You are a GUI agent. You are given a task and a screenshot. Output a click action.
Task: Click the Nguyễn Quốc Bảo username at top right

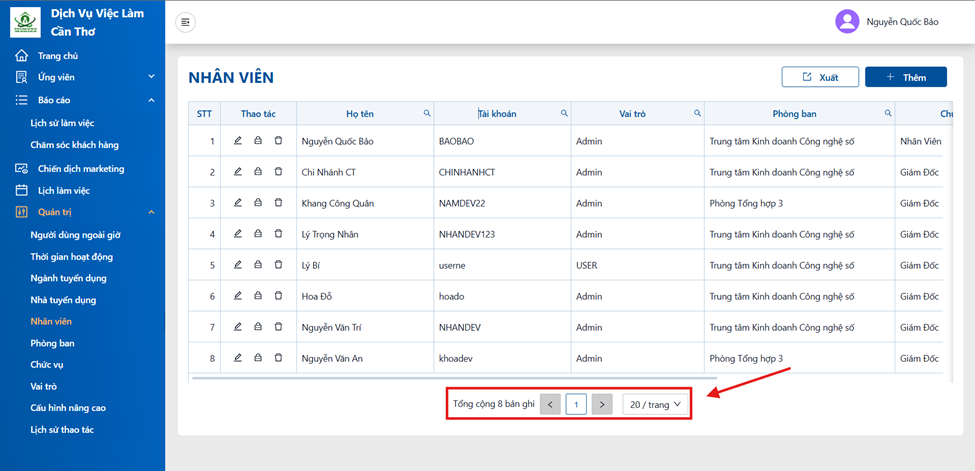click(x=903, y=22)
